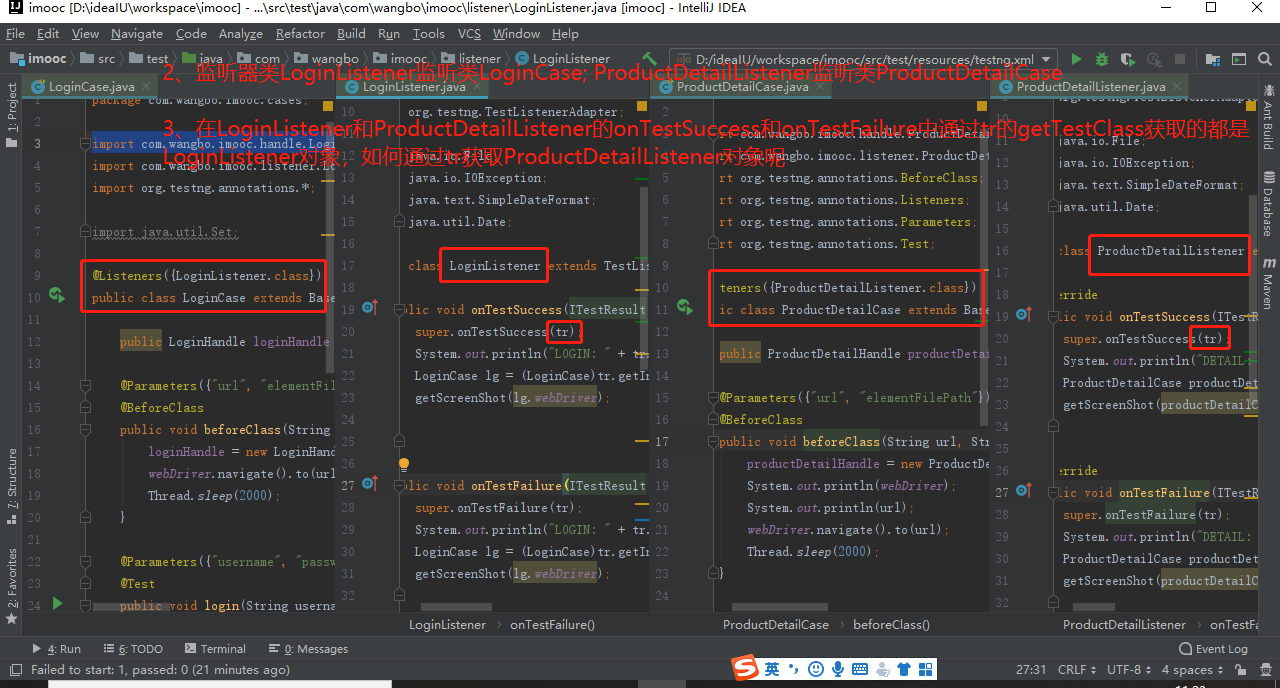
Task: Click run gutter icon beside LoginCase class
Action: coord(57,295)
